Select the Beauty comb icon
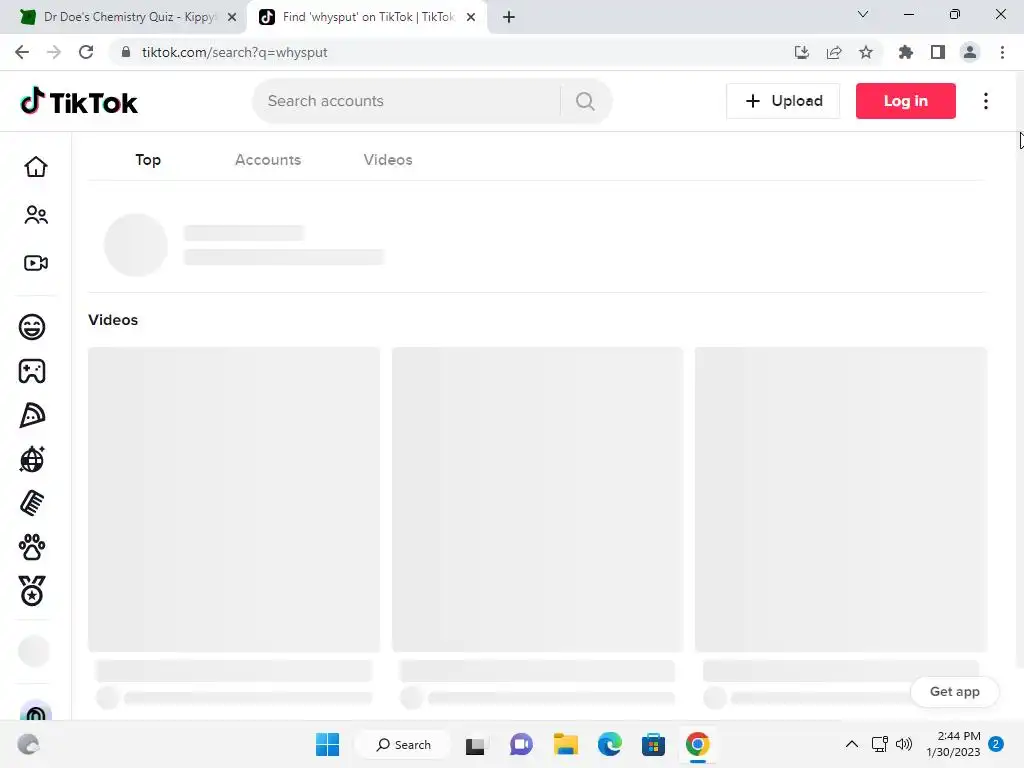Viewport: 1024px width, 768px height. pos(32,503)
